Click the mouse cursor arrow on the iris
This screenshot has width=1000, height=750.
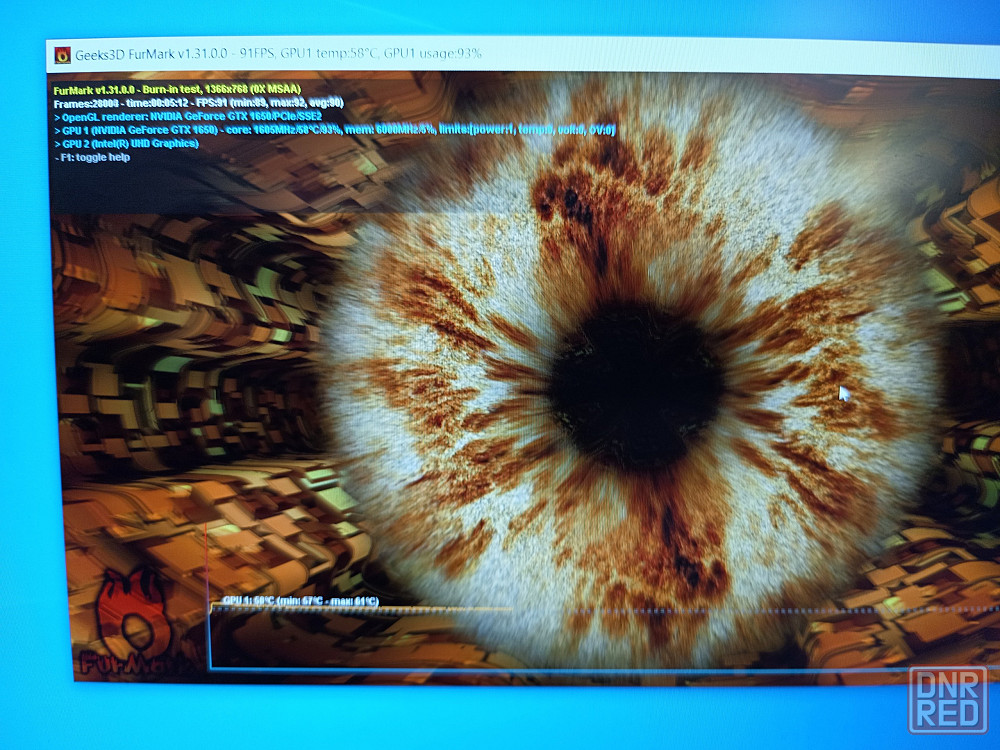[844, 393]
